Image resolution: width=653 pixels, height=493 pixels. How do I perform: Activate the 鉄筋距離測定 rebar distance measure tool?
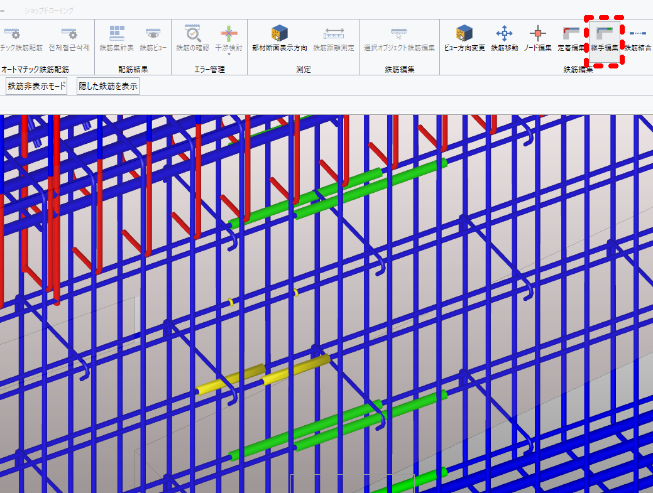(334, 38)
